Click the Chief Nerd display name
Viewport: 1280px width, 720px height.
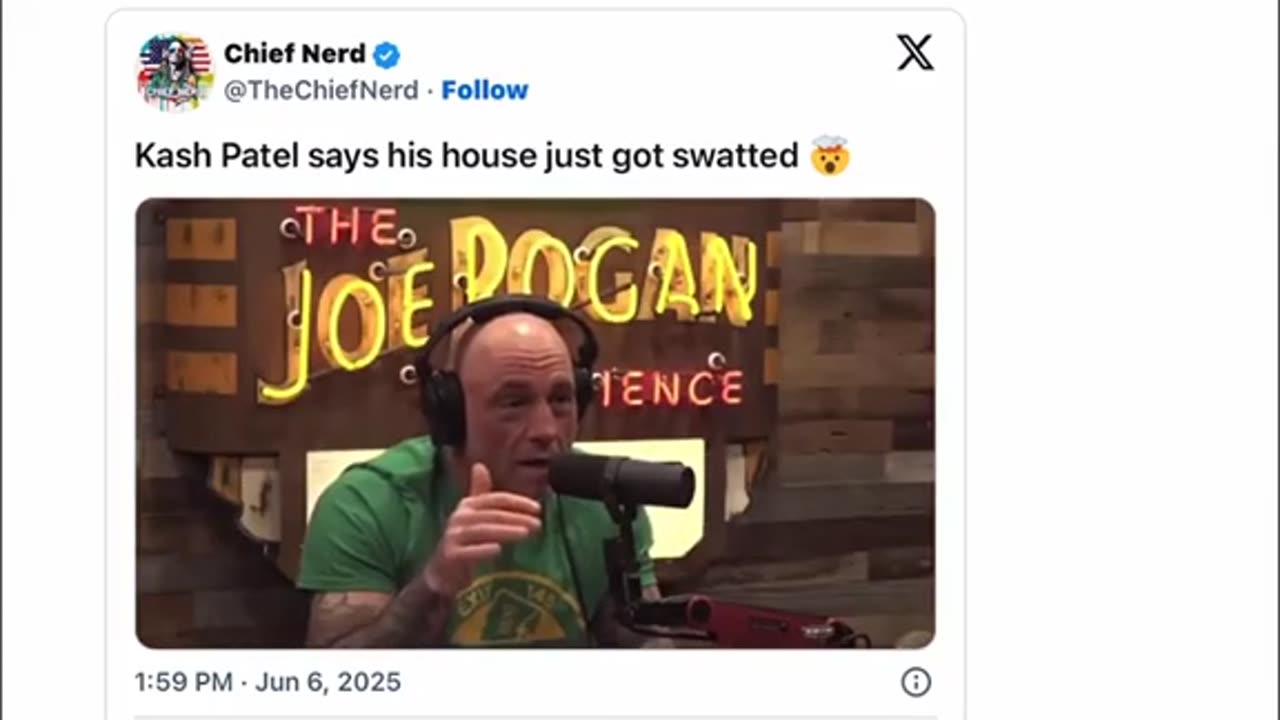pyautogui.click(x=294, y=54)
